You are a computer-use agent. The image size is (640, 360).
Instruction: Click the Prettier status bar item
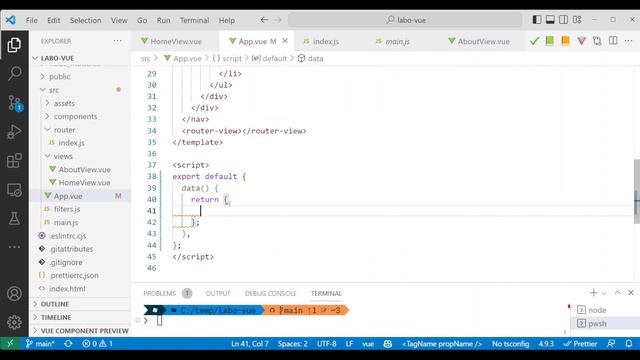580,344
